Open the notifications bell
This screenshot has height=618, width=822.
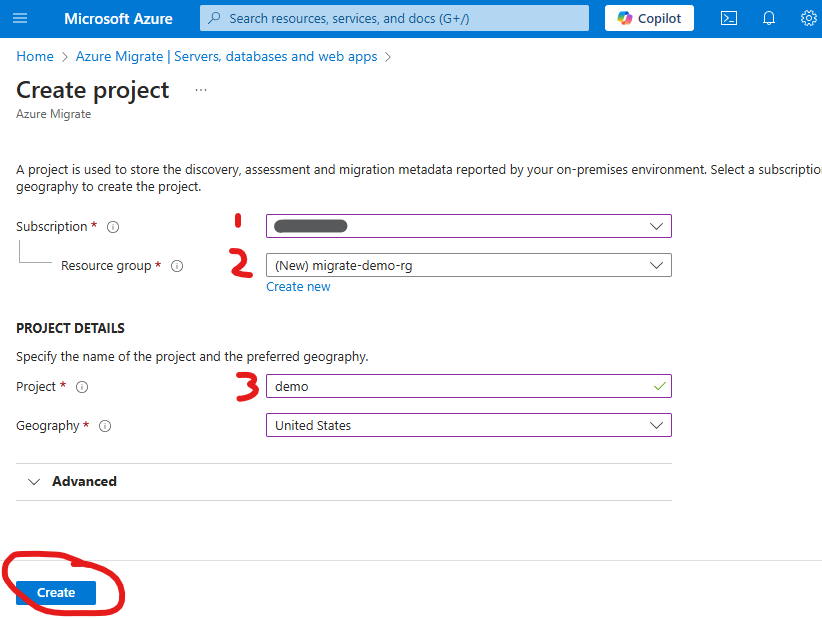(769, 18)
